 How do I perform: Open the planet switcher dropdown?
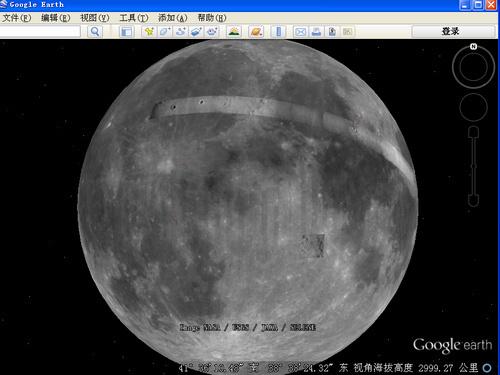[x=256, y=32]
